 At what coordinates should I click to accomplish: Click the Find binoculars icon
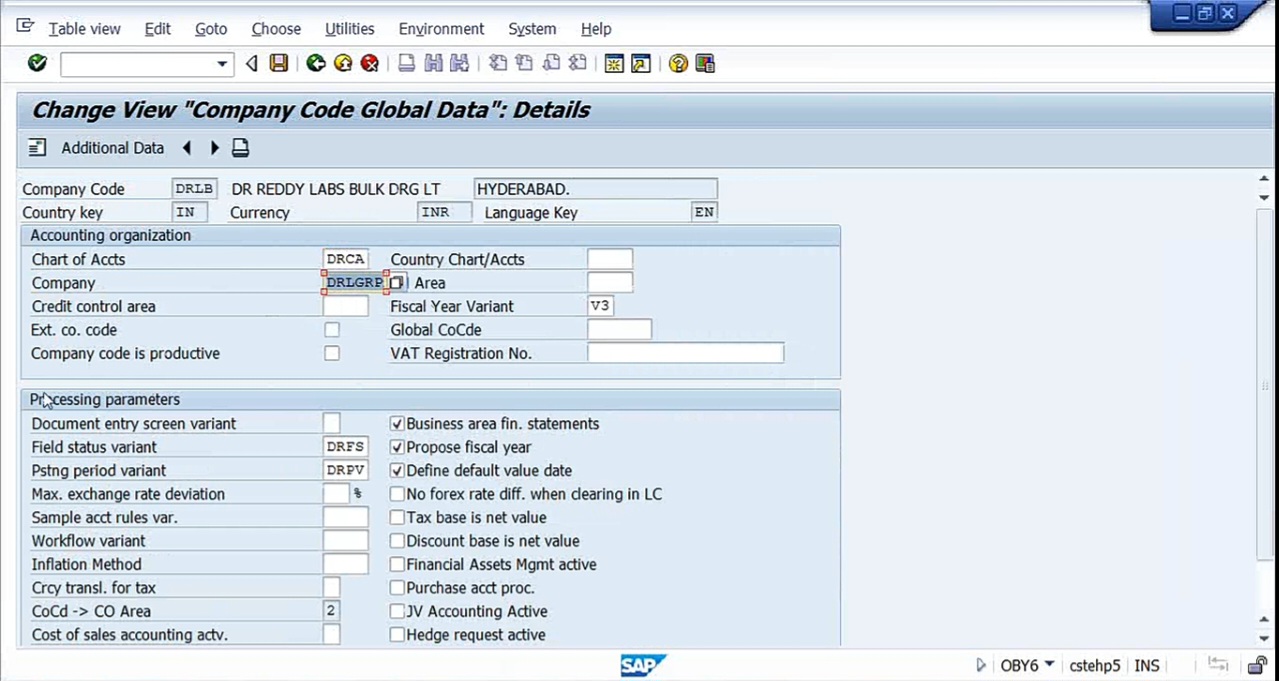[x=433, y=64]
